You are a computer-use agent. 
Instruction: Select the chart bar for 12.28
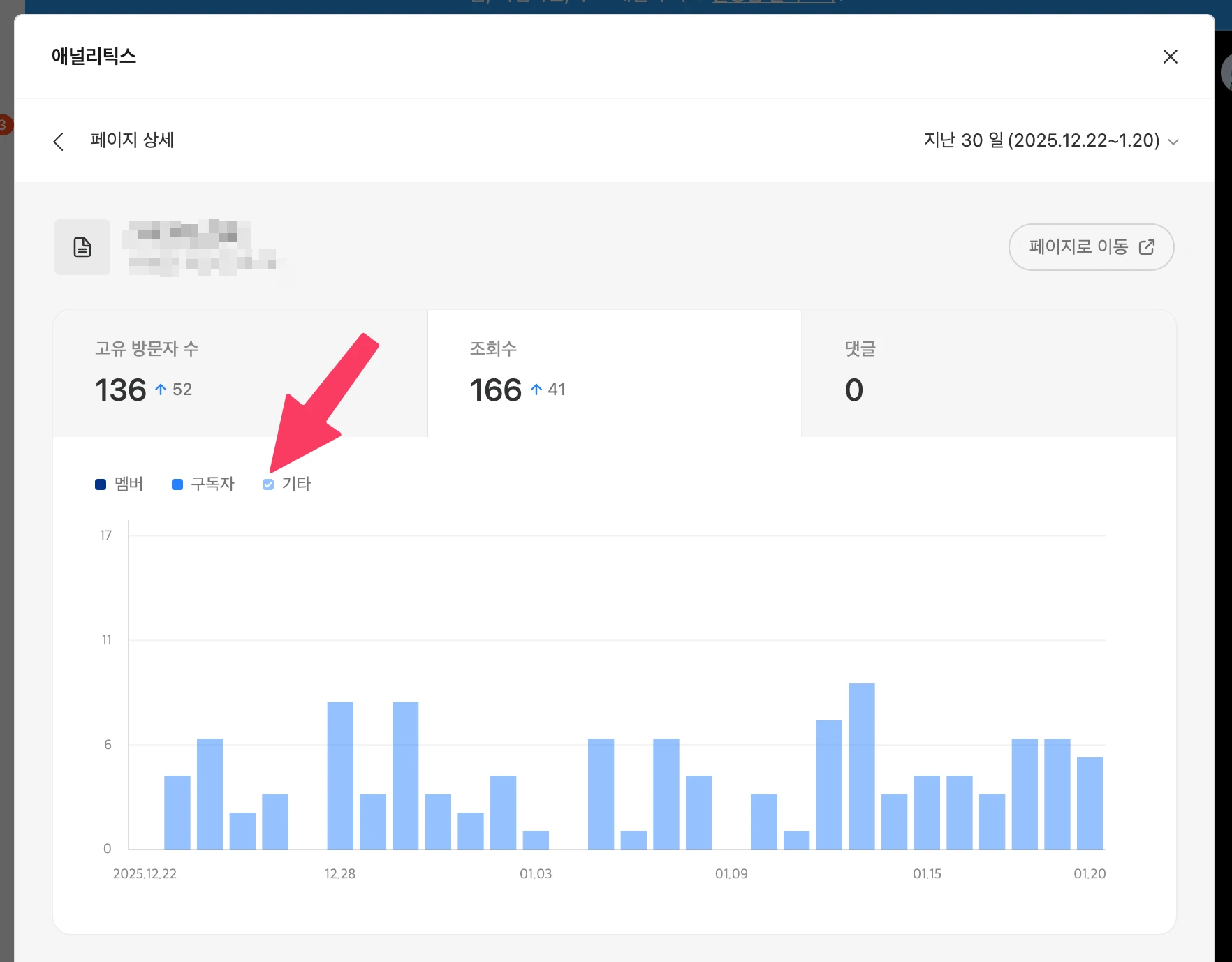tap(340, 775)
